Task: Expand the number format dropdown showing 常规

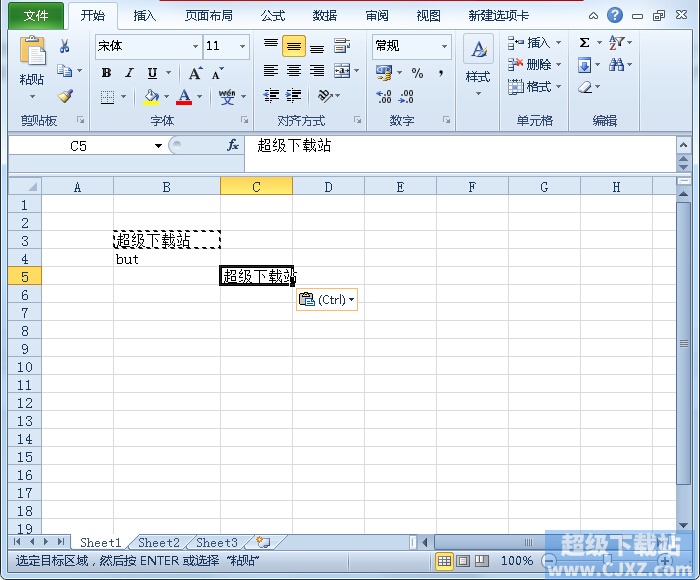Action: click(444, 46)
